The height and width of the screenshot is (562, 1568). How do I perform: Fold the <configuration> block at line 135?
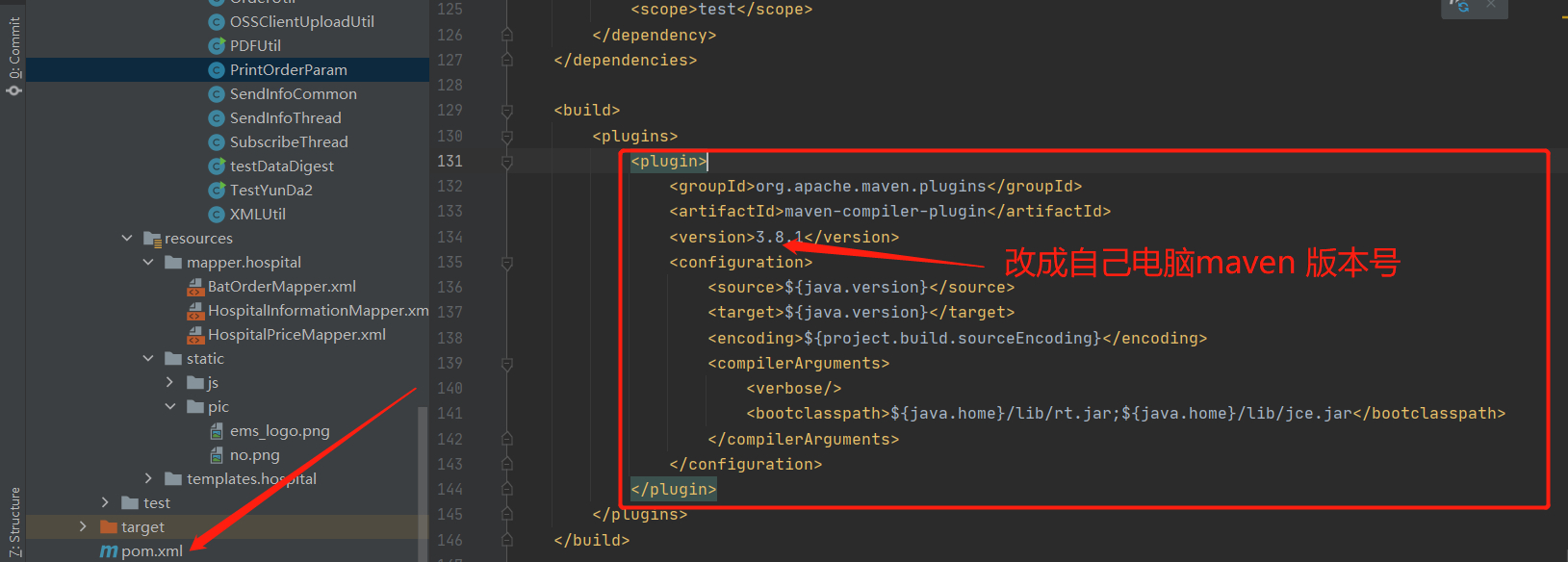point(507,263)
